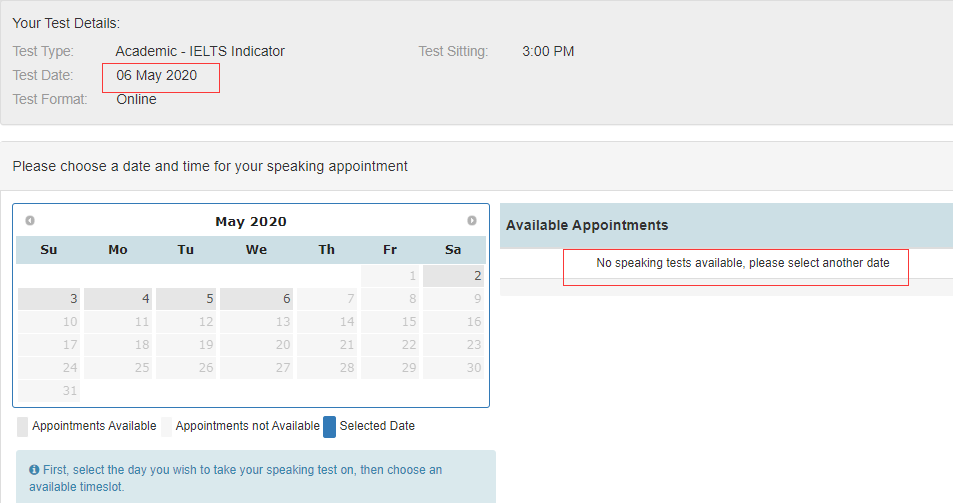Image resolution: width=953 pixels, height=503 pixels.
Task: Pick May 6 on the calendar
Action: pos(256,299)
